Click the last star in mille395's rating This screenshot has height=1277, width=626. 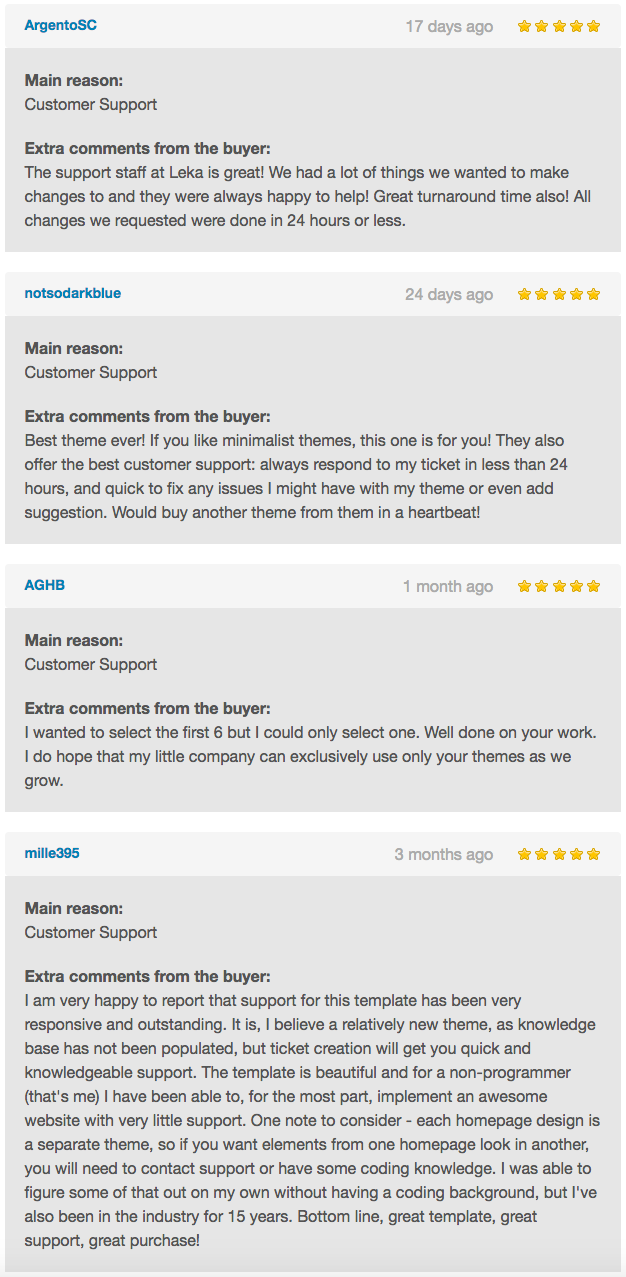tap(593, 854)
